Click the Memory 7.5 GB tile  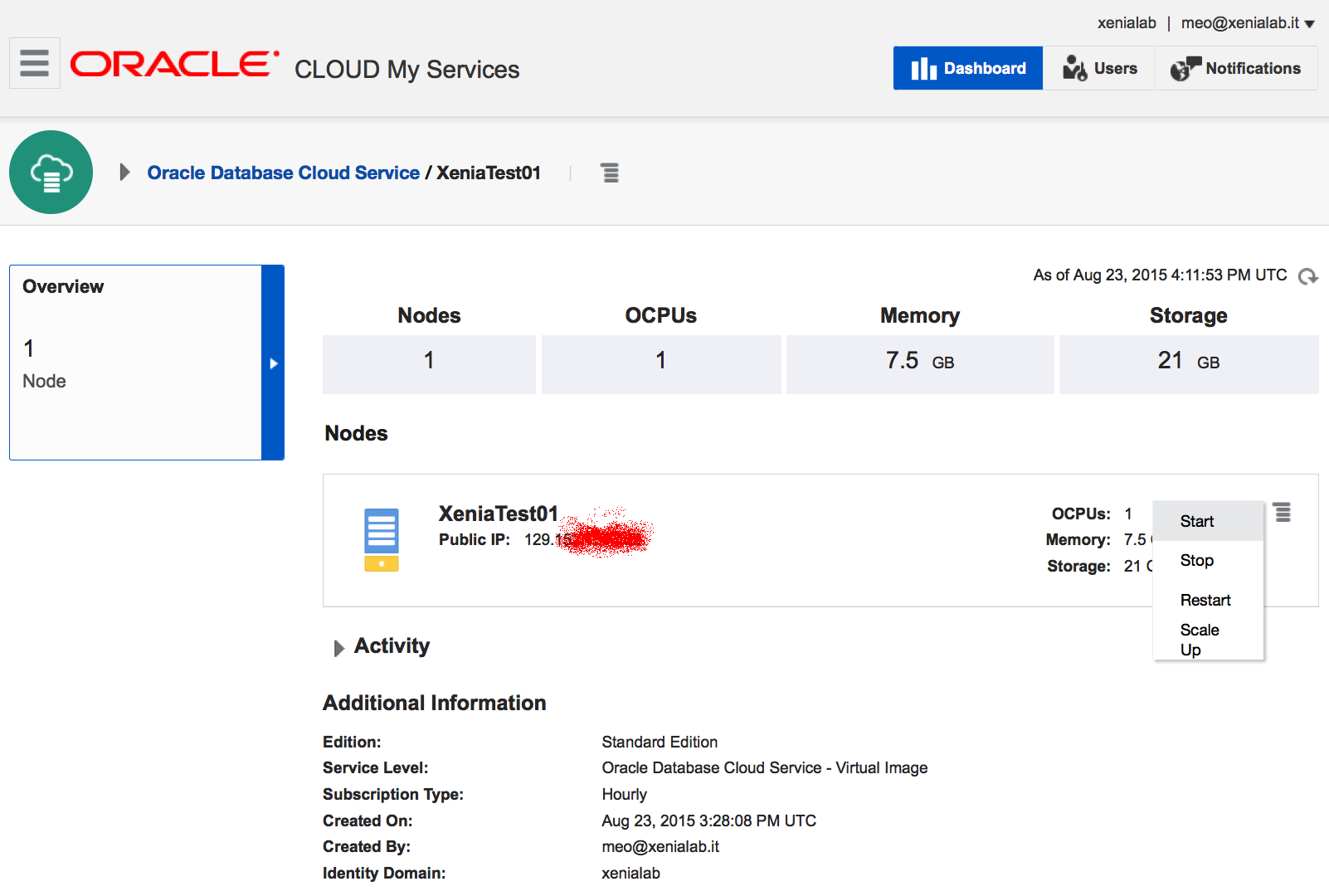pyautogui.click(x=920, y=364)
